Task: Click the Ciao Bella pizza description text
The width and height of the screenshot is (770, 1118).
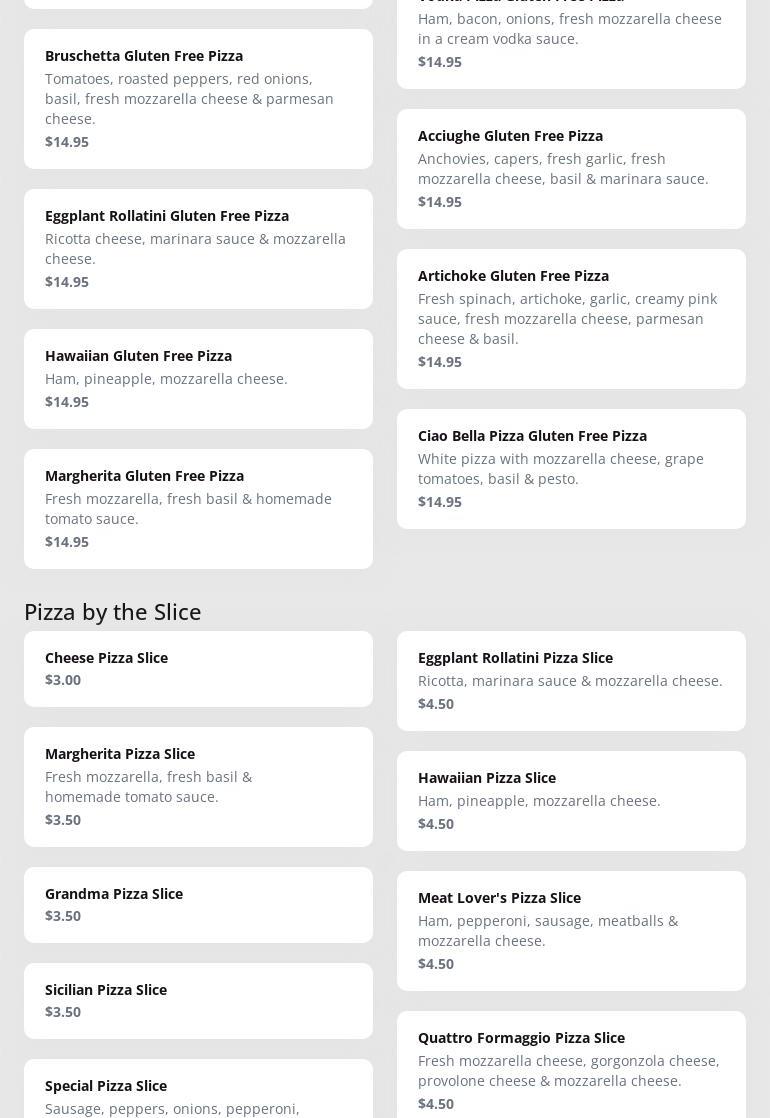Action: tap(560, 469)
